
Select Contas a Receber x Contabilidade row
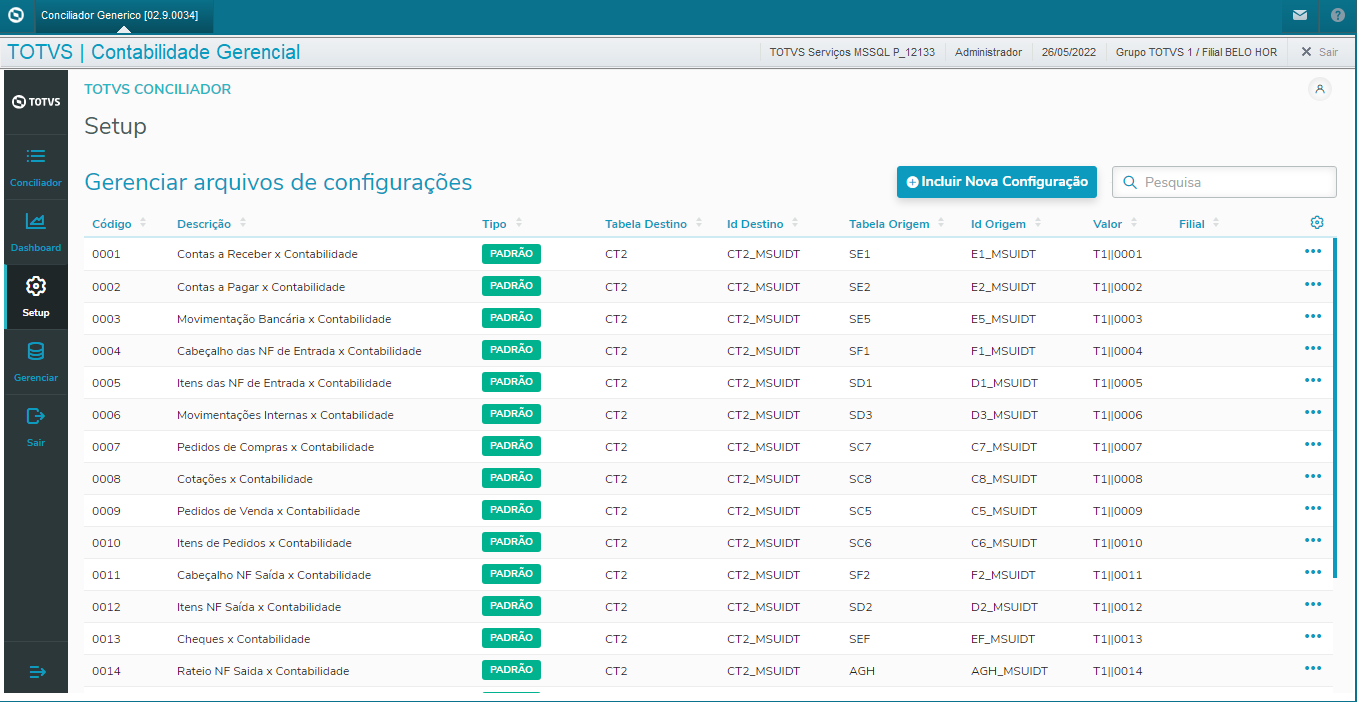click(708, 254)
